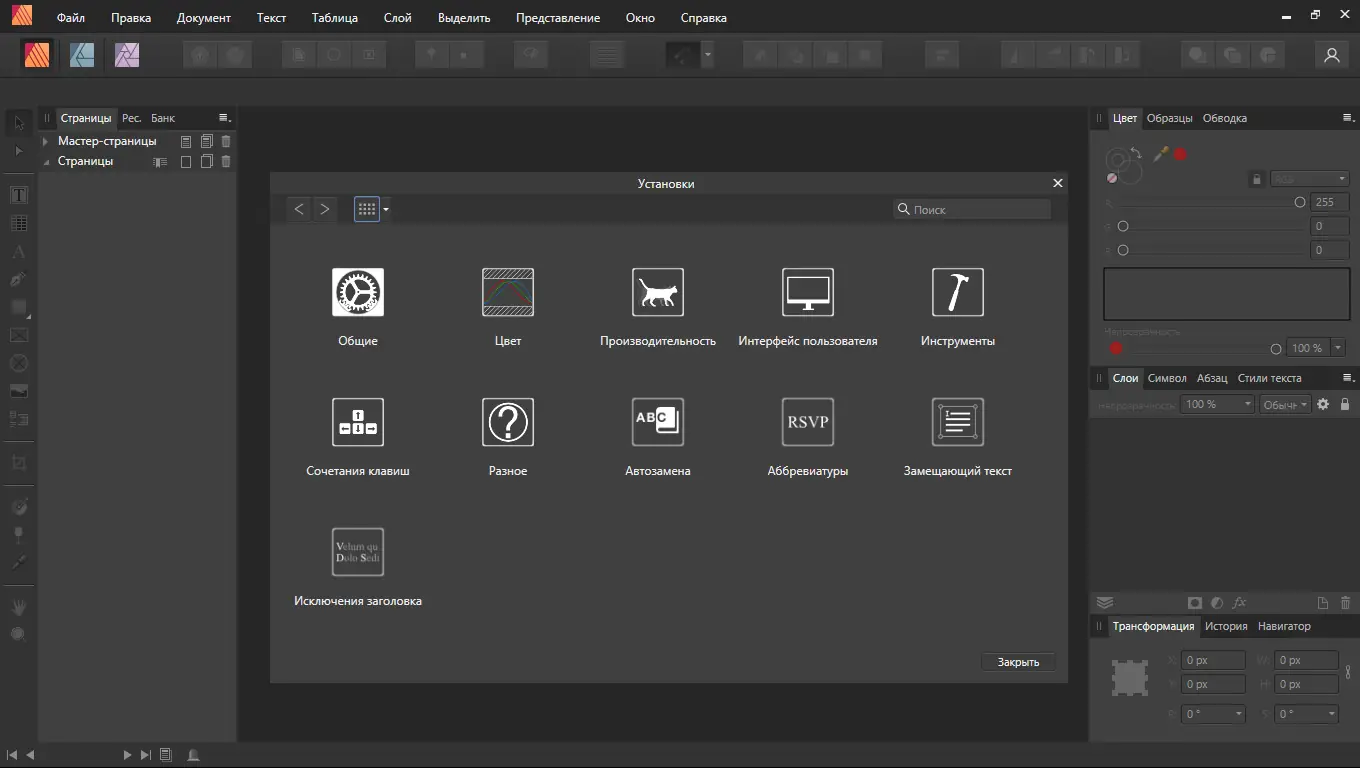This screenshot has height=768, width=1360.
Task: Open the Аббревиатуры RSVP icon
Action: [808, 422]
